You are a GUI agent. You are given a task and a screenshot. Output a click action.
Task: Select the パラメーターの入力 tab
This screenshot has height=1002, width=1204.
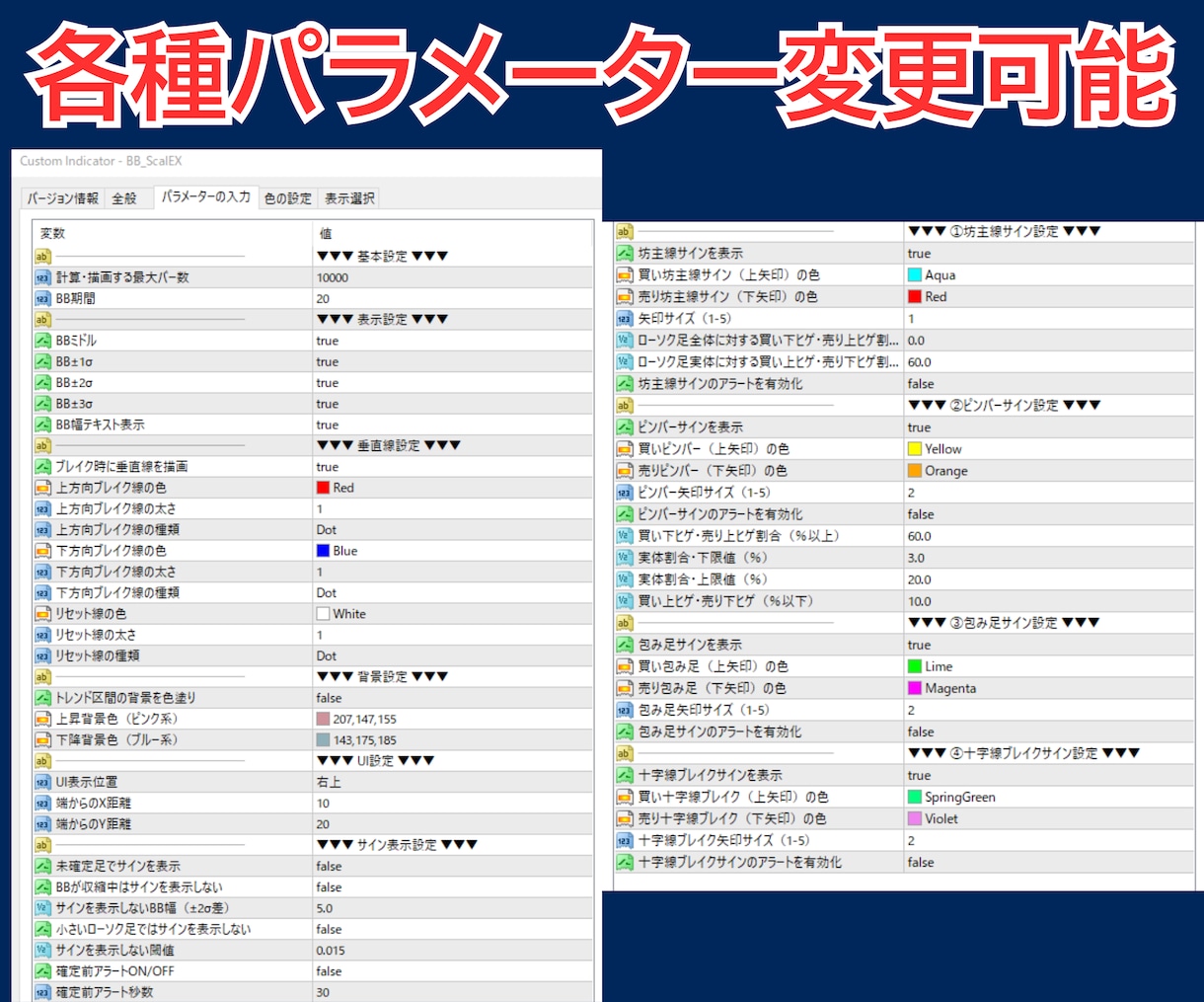click(205, 197)
